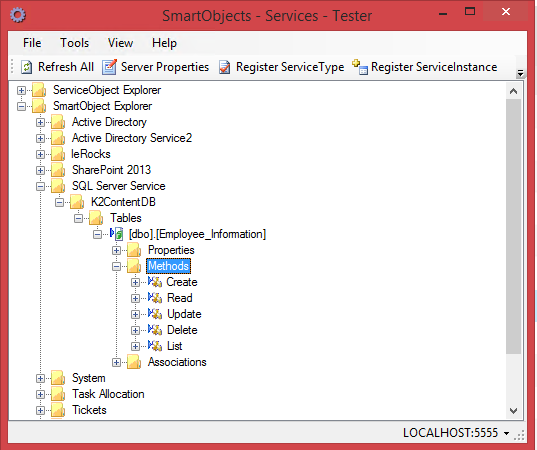The image size is (537, 450).
Task: Open the Help menu
Action: tap(164, 43)
